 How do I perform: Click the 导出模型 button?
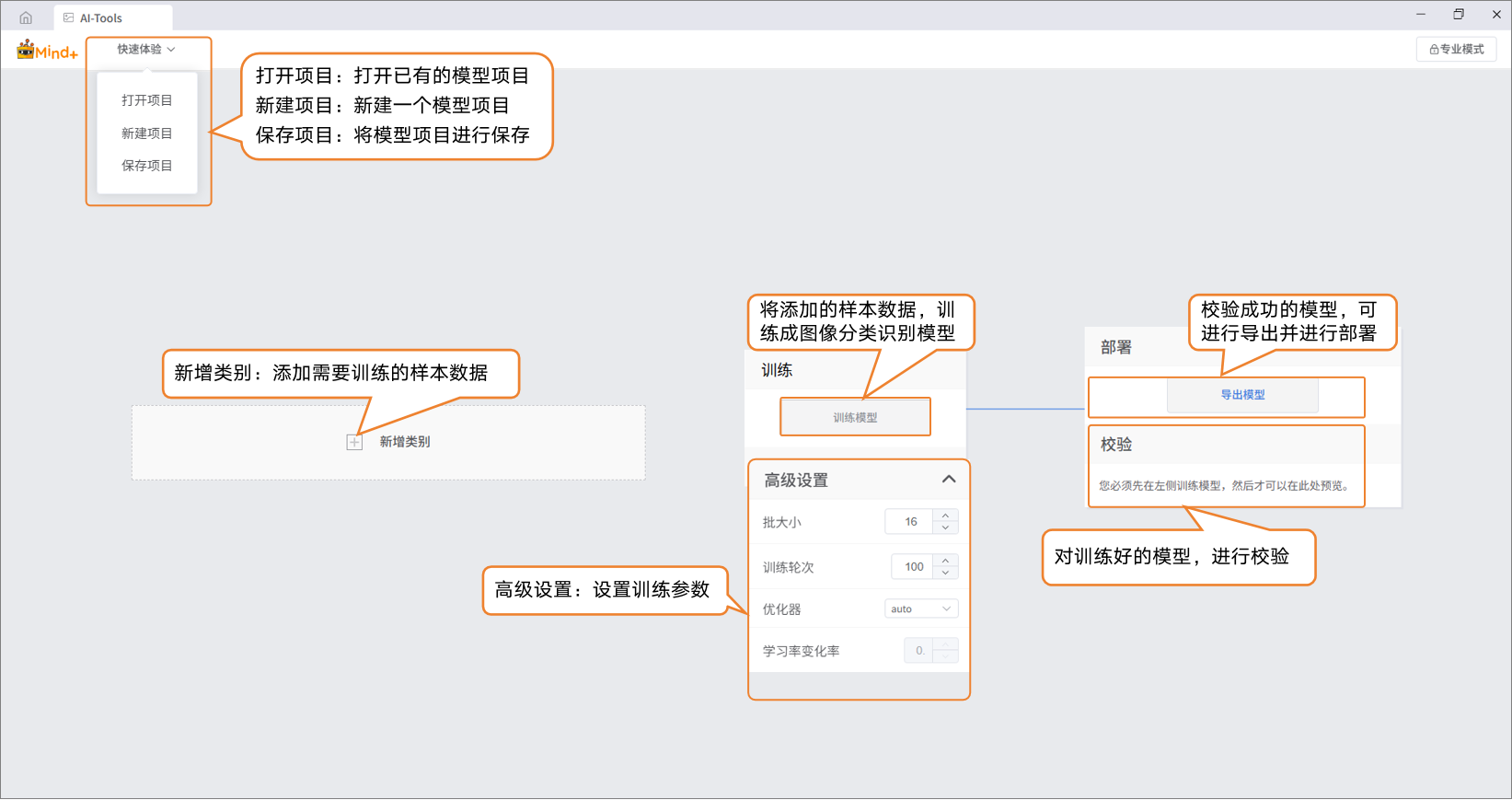coord(1242,395)
